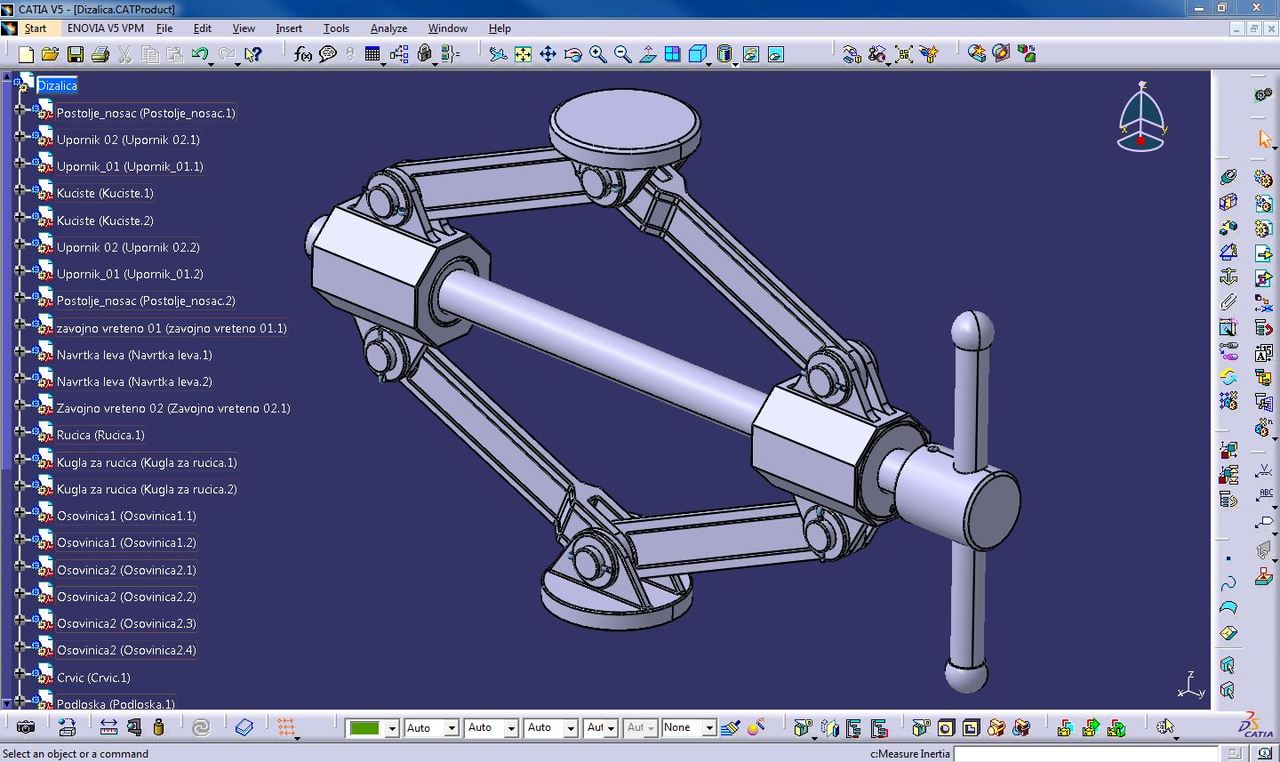The width and height of the screenshot is (1280, 762).
Task: Zoom out with the magnifier minus
Action: [x=623, y=54]
